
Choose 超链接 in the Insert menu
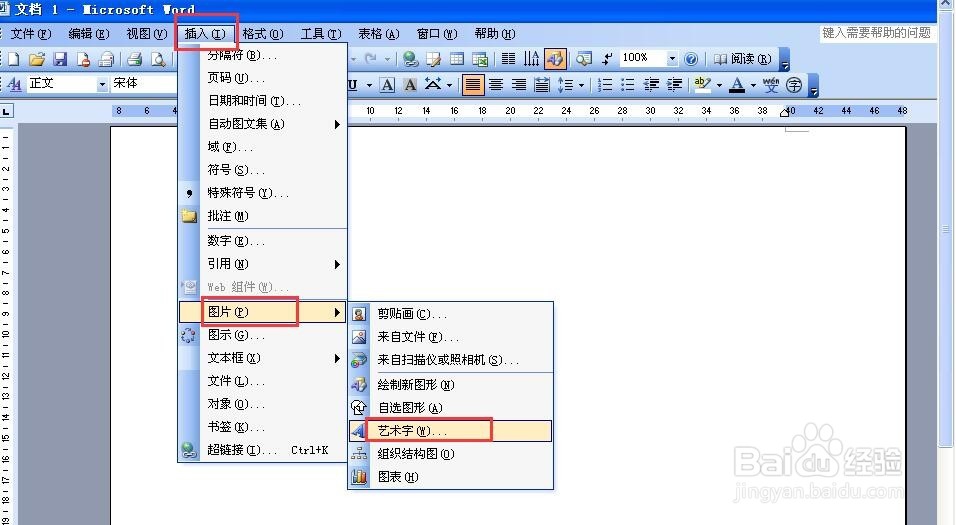[263, 450]
